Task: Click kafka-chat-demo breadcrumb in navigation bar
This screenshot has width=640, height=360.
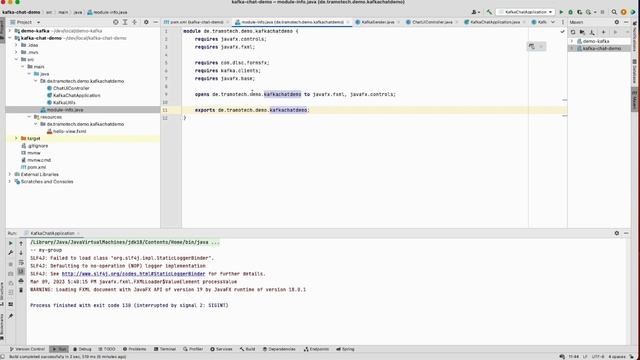Action: coord(21,12)
